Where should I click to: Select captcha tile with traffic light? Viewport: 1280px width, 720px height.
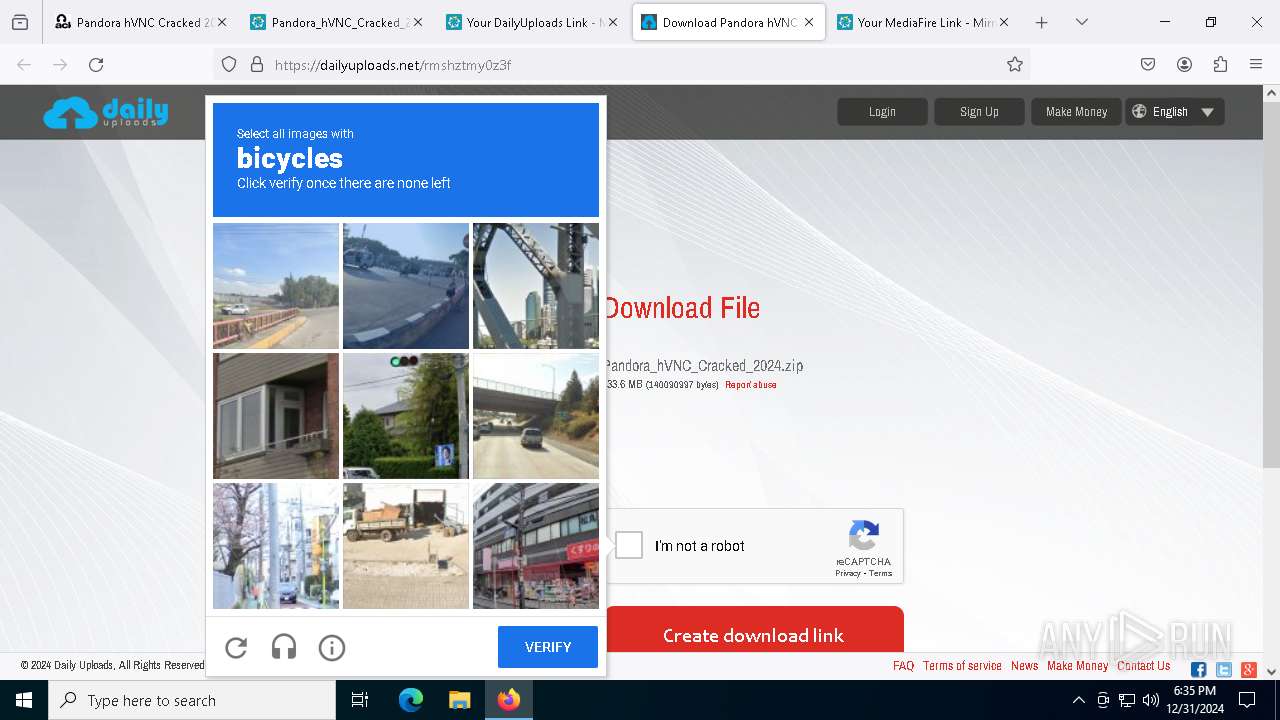pyautogui.click(x=406, y=416)
